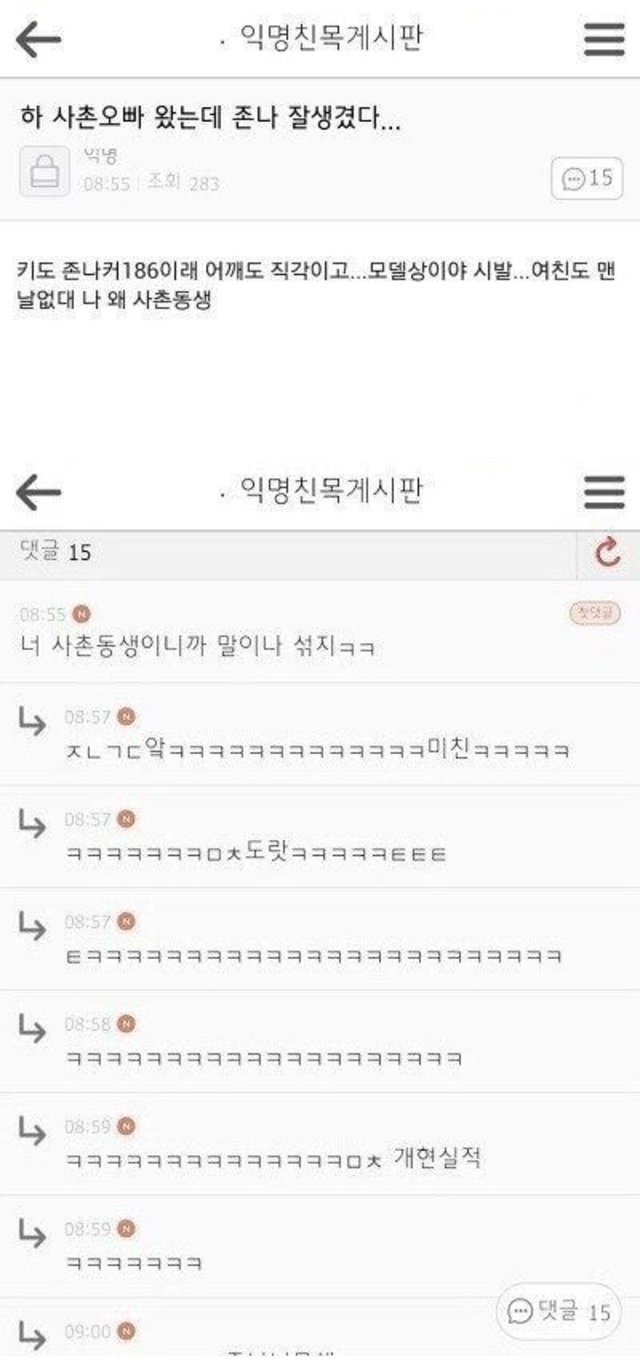Tap the reply arrow on the 08:58 reply

click(x=32, y=1027)
